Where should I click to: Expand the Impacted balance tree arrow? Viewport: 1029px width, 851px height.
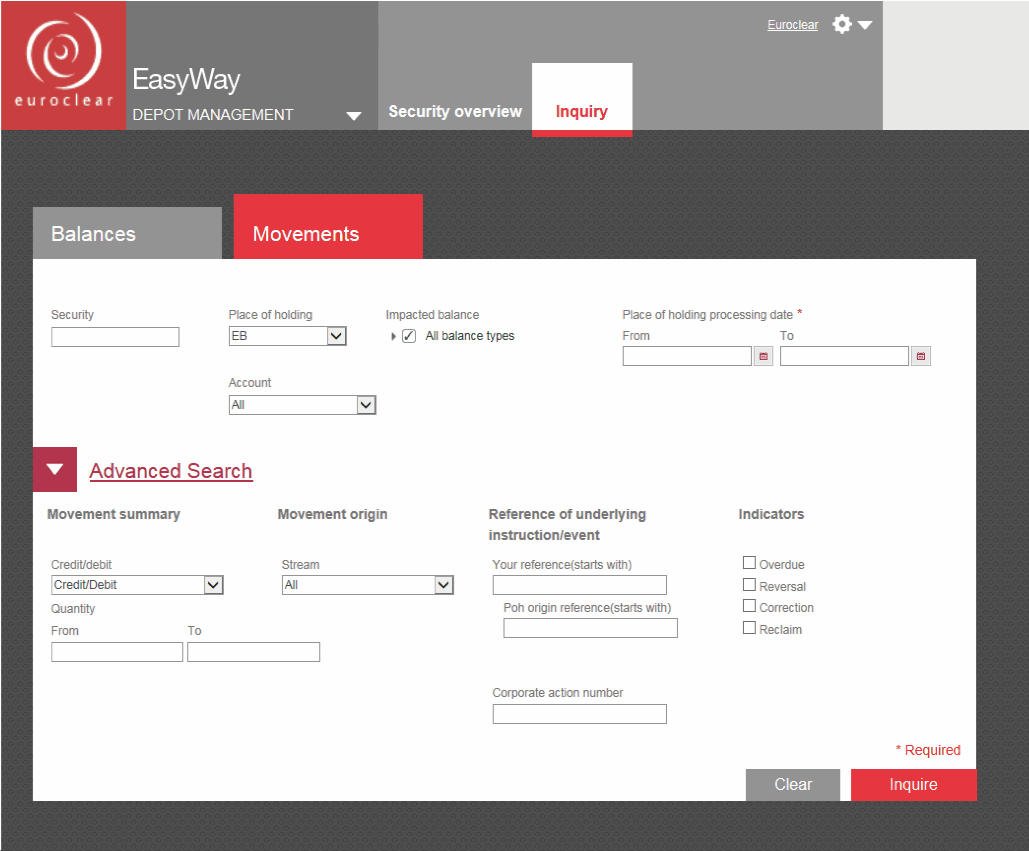pyautogui.click(x=393, y=336)
